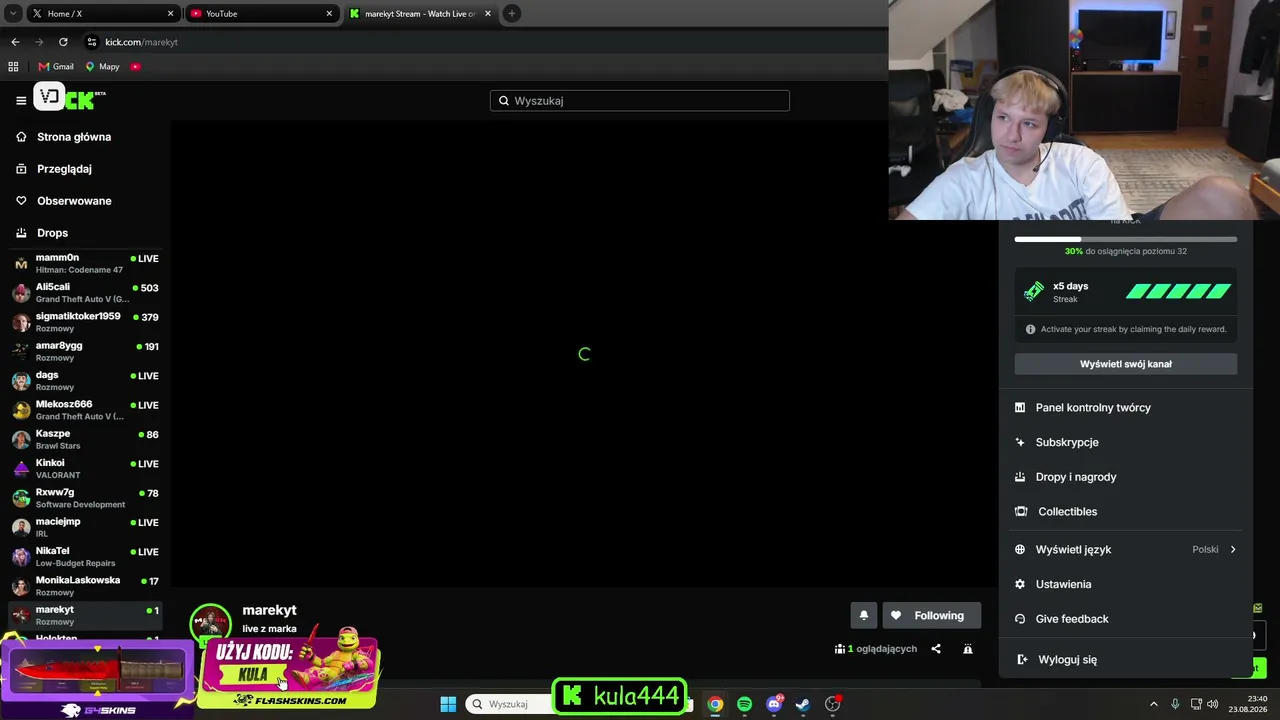Open the Gmail bookmark

[x=56, y=67]
